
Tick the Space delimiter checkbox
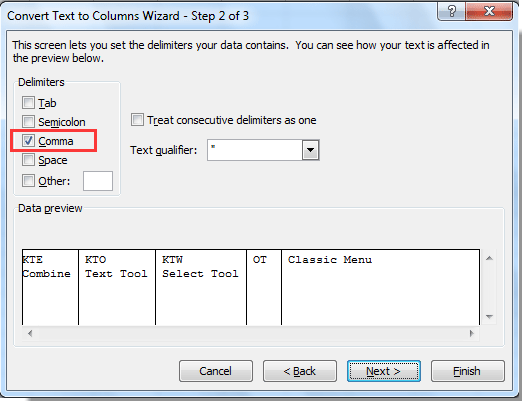click(x=28, y=160)
